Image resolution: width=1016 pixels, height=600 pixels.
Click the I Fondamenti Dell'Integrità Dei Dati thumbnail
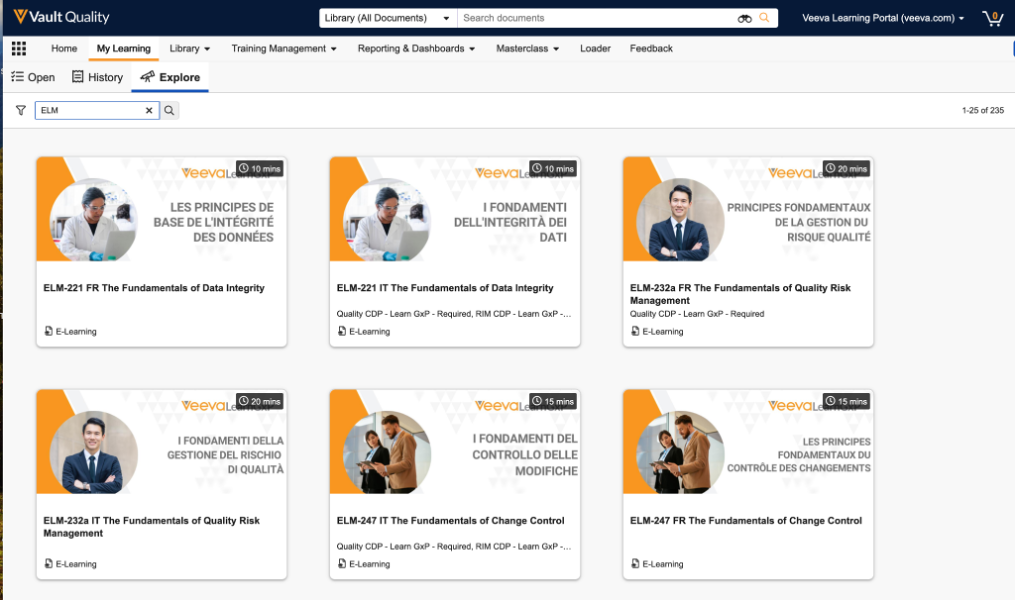(455, 209)
